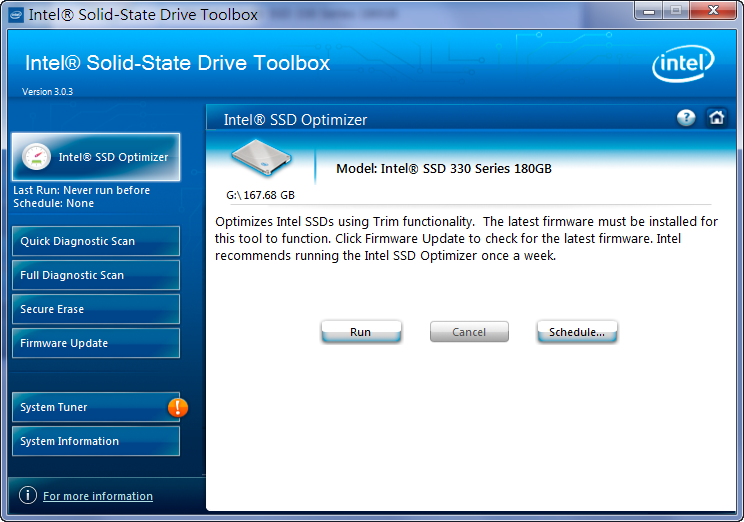Open Firmware Update

[x=96, y=343]
